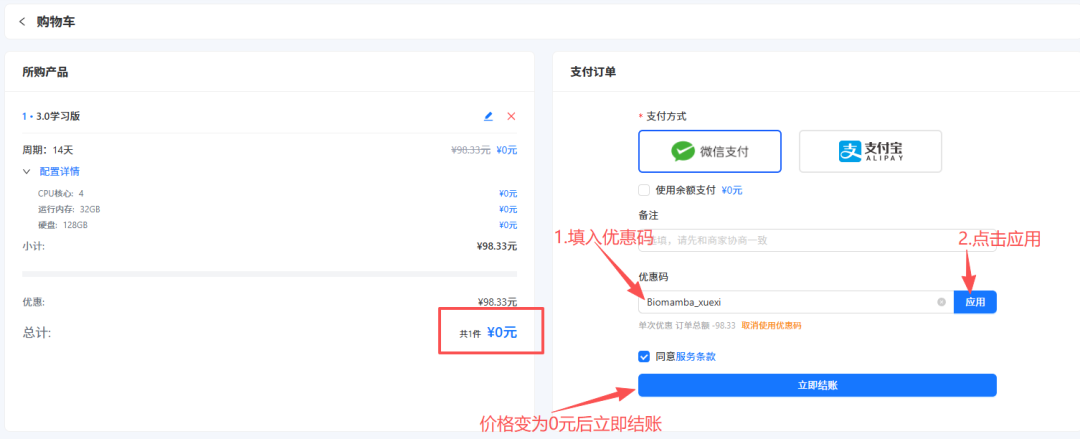The height and width of the screenshot is (439, 1080).
Task: Select 支付宝 Alipay payment method
Action: (870, 151)
